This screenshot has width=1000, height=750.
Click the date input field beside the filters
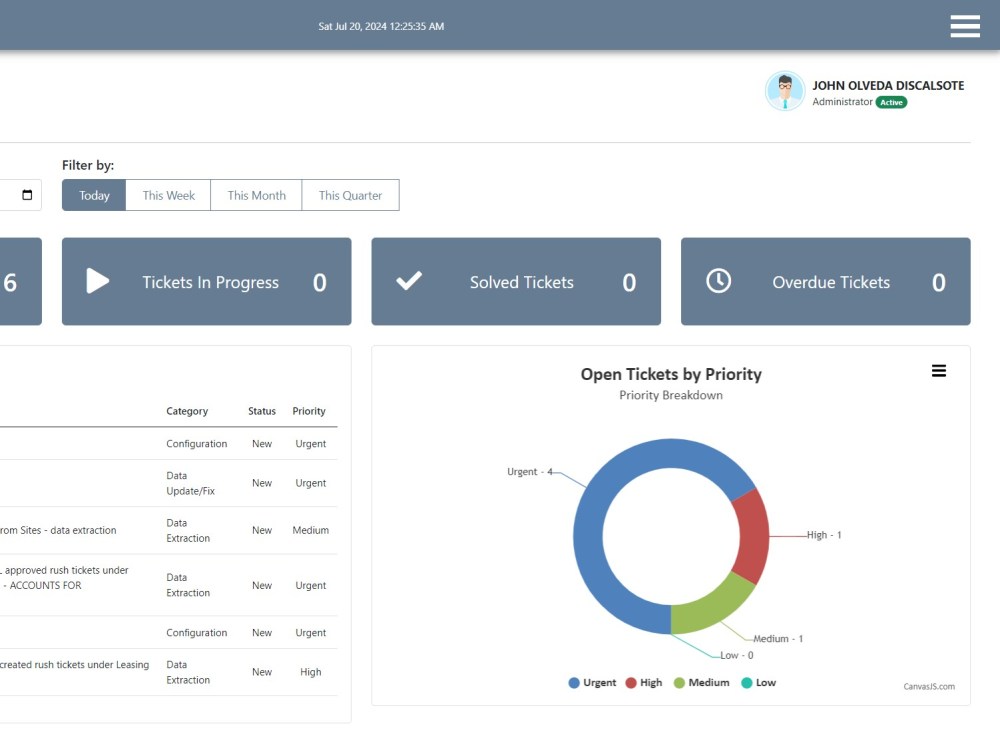(20, 195)
